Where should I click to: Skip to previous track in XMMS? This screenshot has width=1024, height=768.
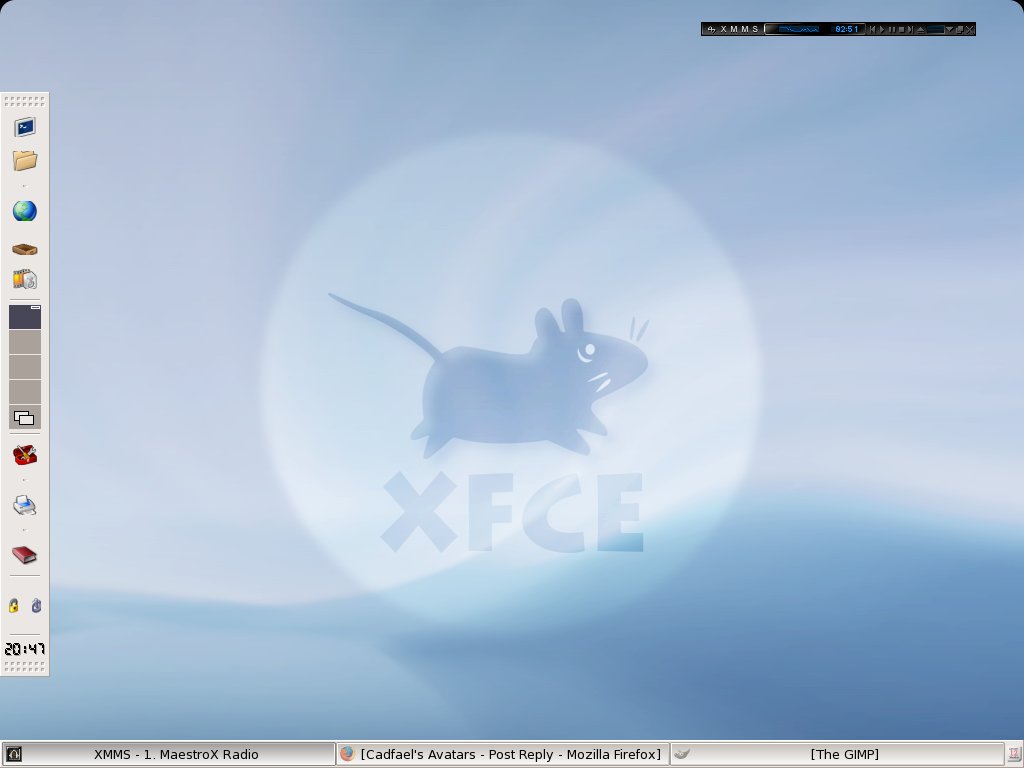(x=872, y=29)
